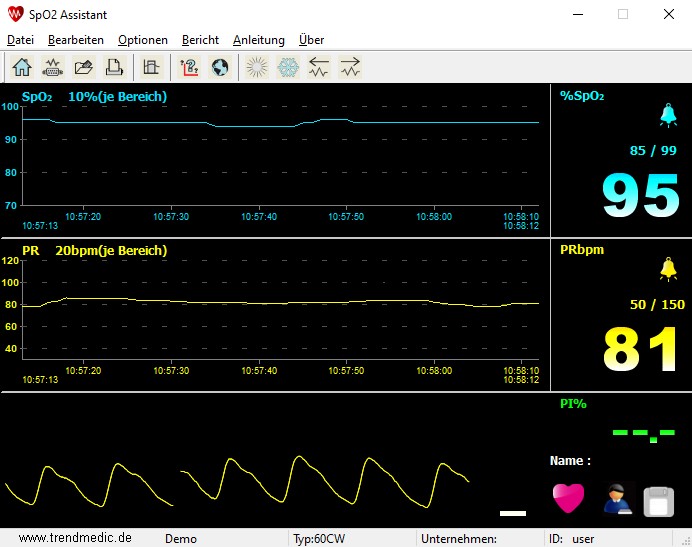Image resolution: width=692 pixels, height=547 pixels.
Task: Click the snowflake freeze waveform icon
Action: coord(288,68)
